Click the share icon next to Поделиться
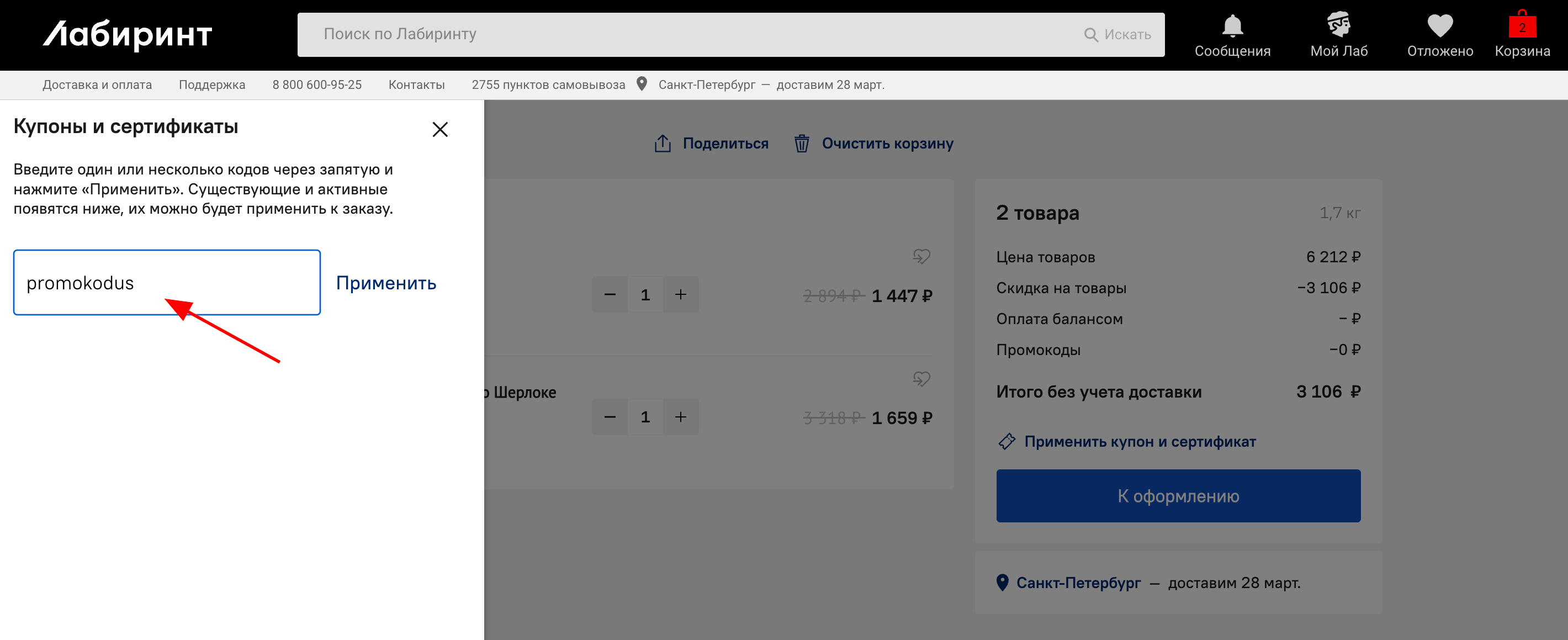The width and height of the screenshot is (1568, 640). (x=663, y=142)
